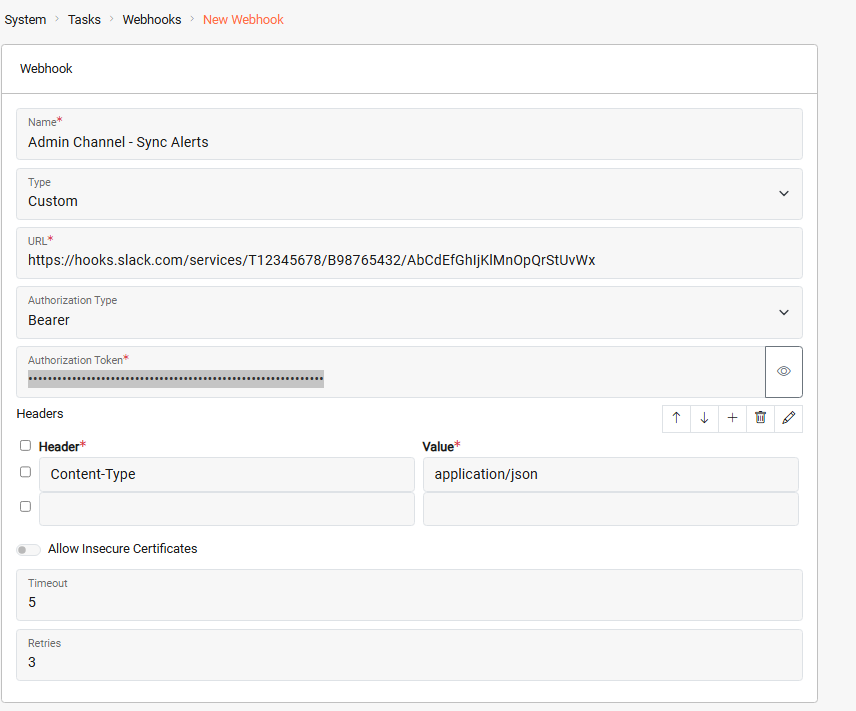Open the System breadcrumb link
Image resolution: width=856 pixels, height=711 pixels.
click(x=25, y=19)
